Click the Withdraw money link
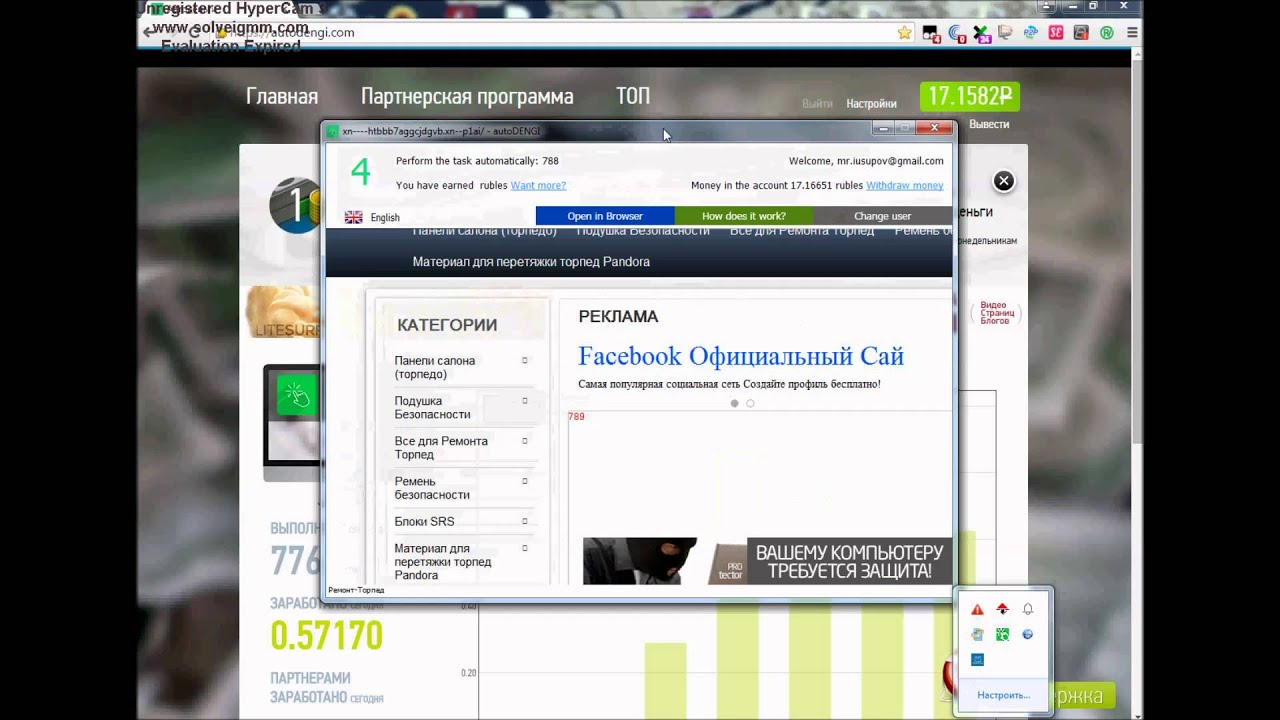This screenshot has width=1280, height=720. pyautogui.click(x=905, y=185)
